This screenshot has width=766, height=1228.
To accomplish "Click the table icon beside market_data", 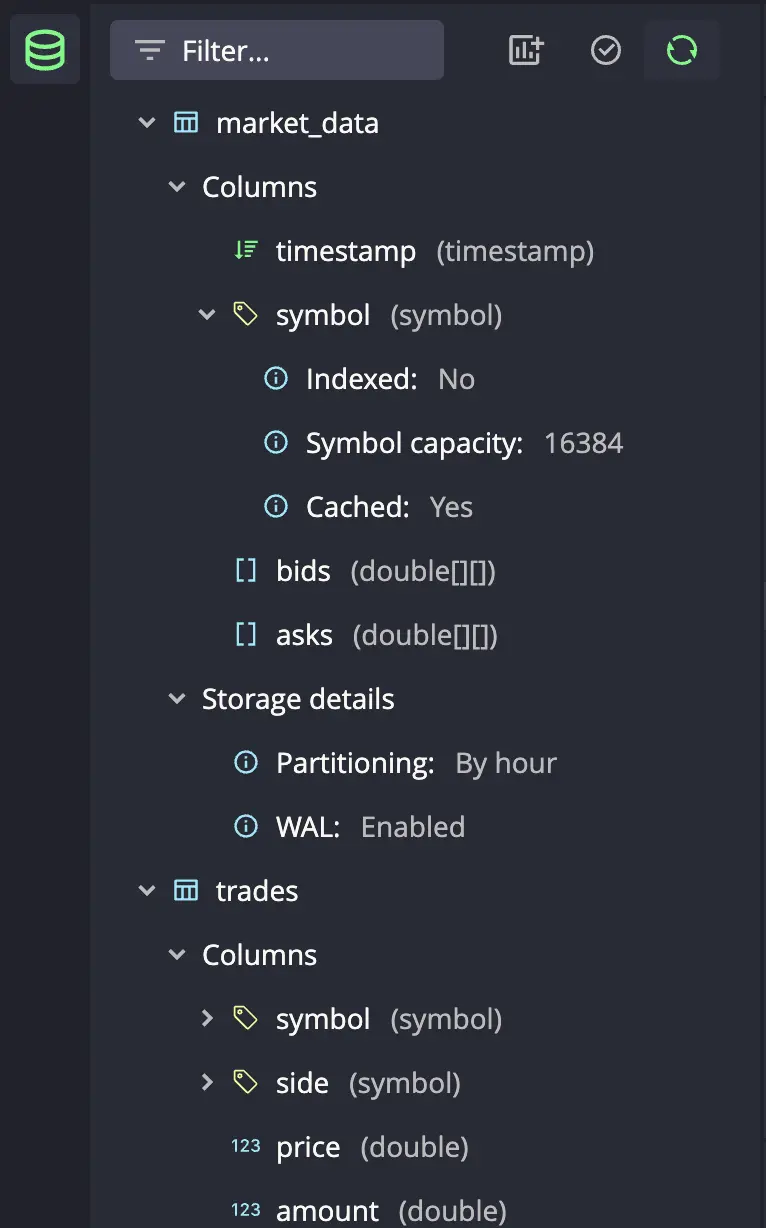I will (186, 122).
